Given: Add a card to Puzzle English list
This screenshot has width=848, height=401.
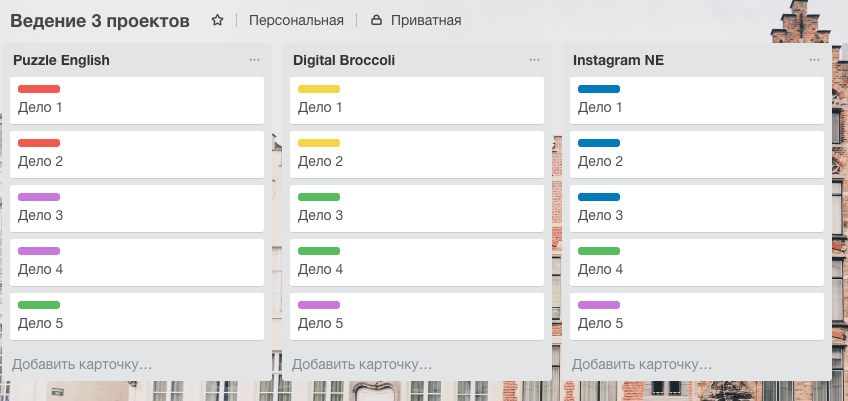Looking at the screenshot, I should click(83, 364).
